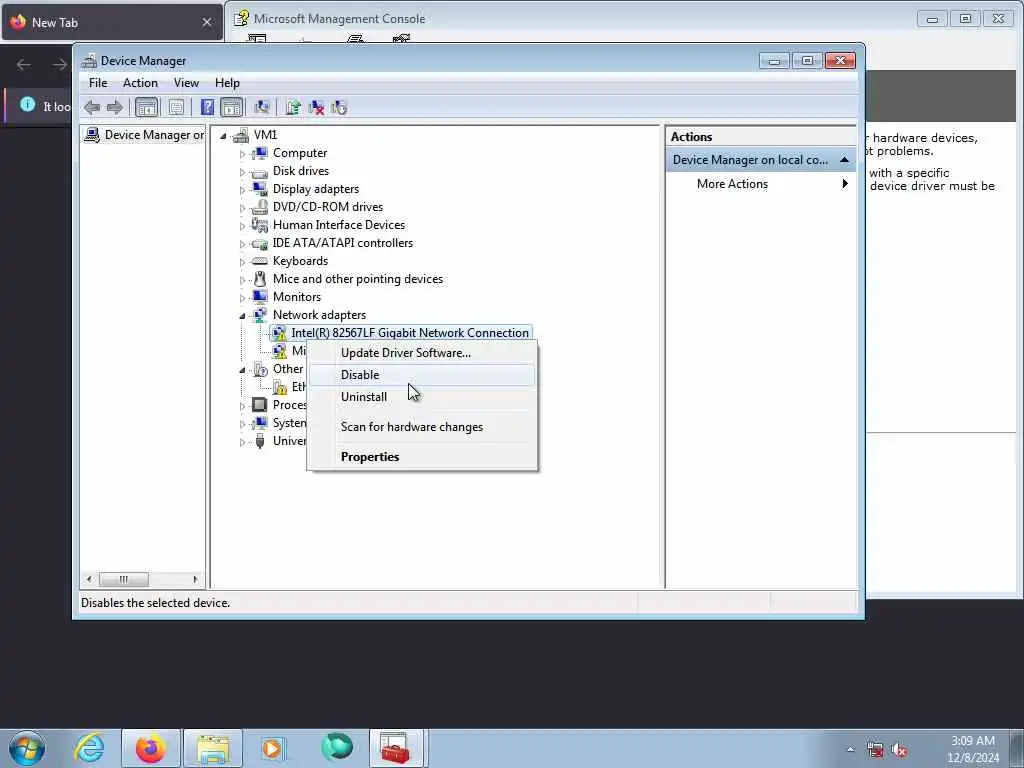1024x768 pixels.
Task: Open Windows Media Player from taskbar
Action: 273,748
